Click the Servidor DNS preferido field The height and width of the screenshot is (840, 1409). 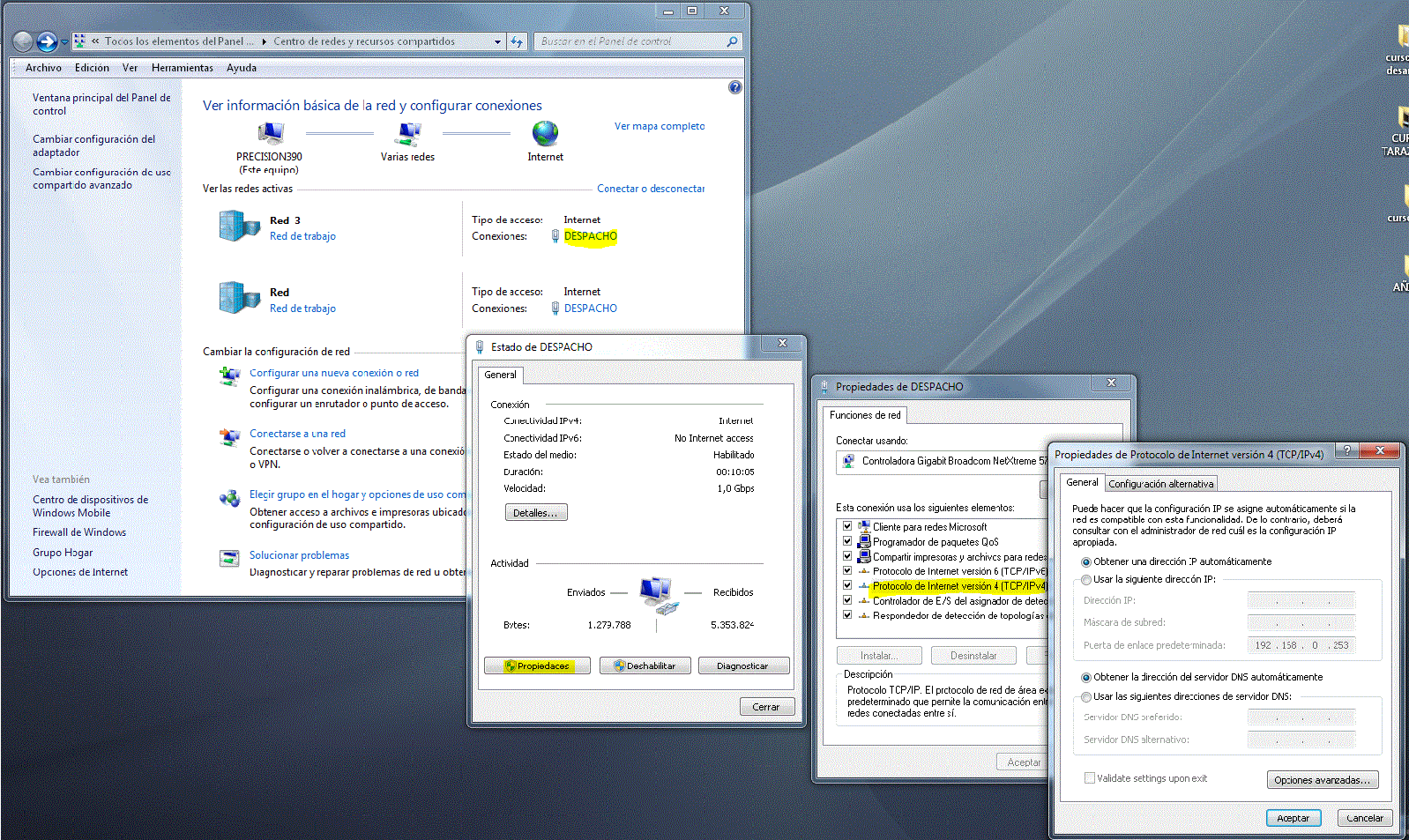pos(1301,717)
